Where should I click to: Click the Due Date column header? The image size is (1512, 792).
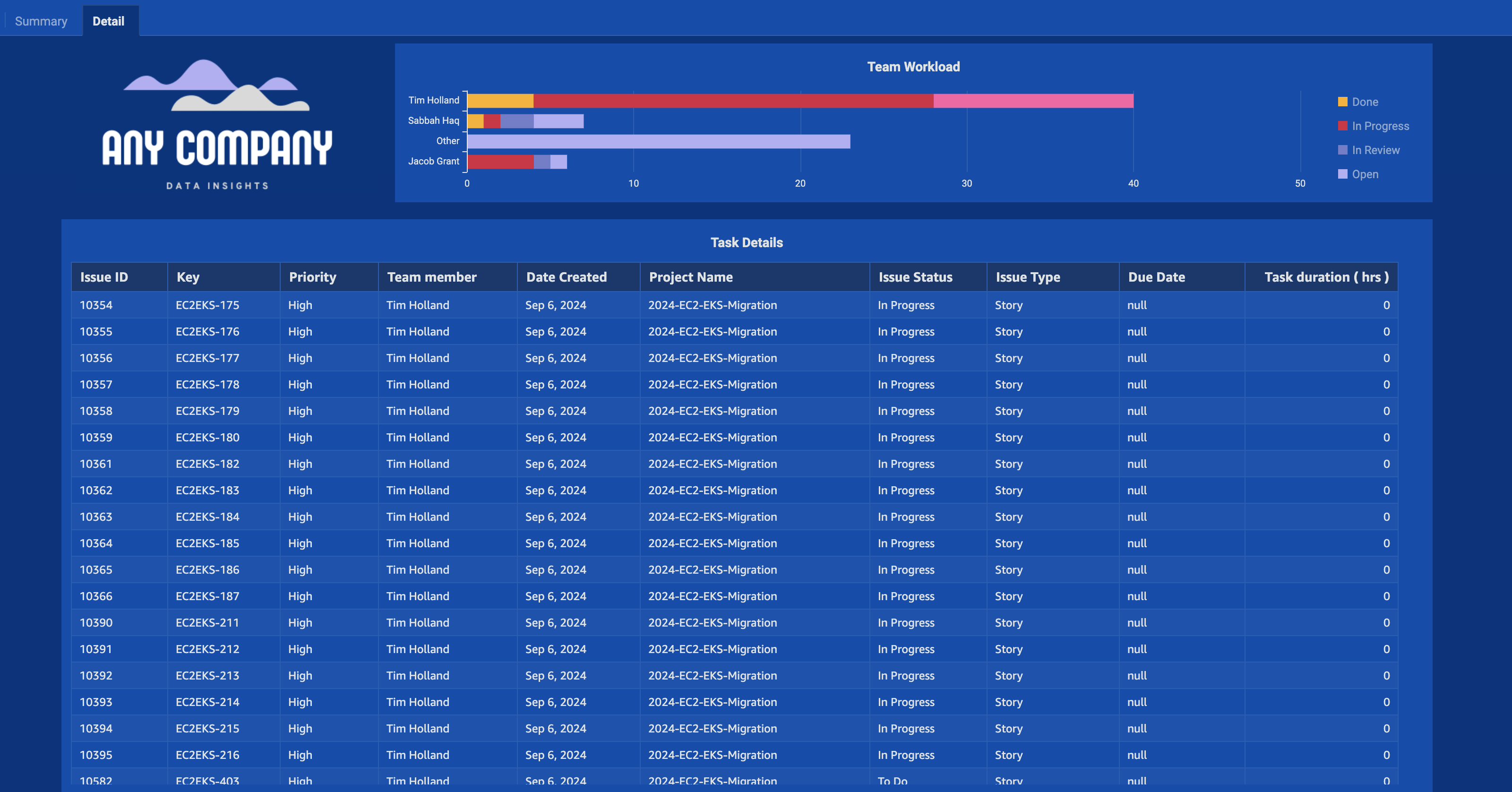[x=1156, y=277]
